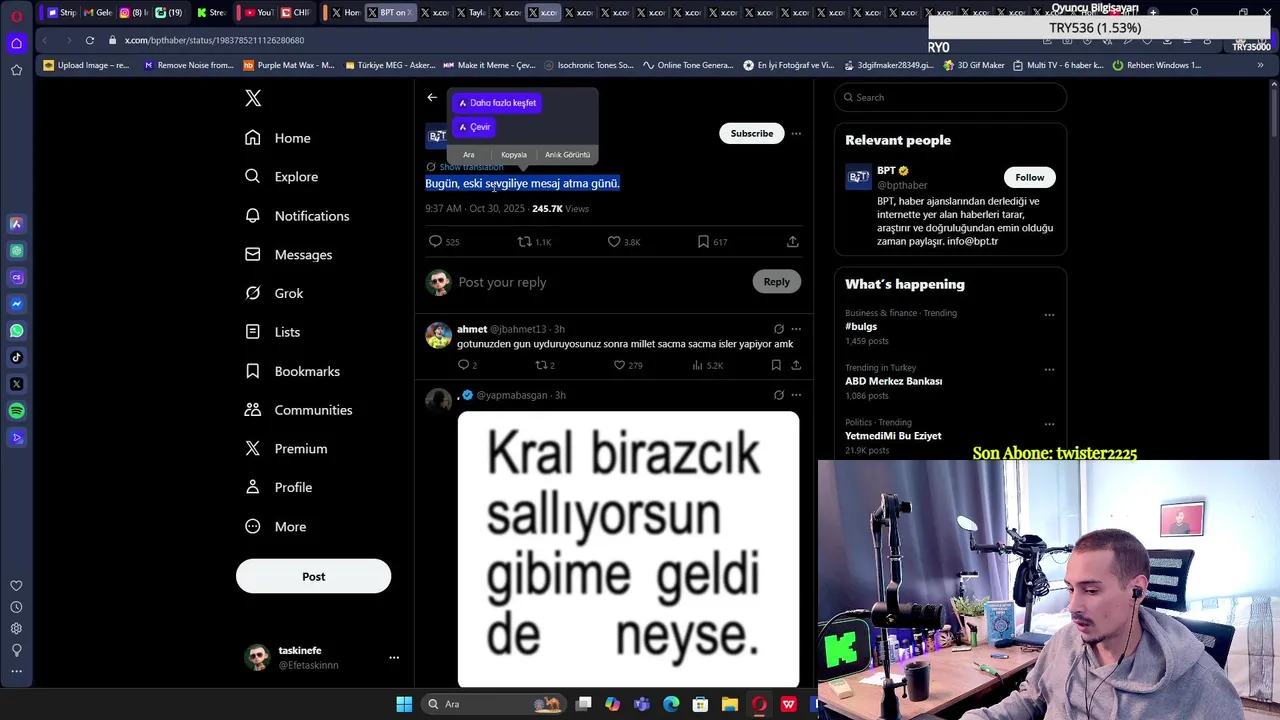The width and height of the screenshot is (1280, 720).
Task: Open taskinefe account menu dots
Action: [x=394, y=657]
